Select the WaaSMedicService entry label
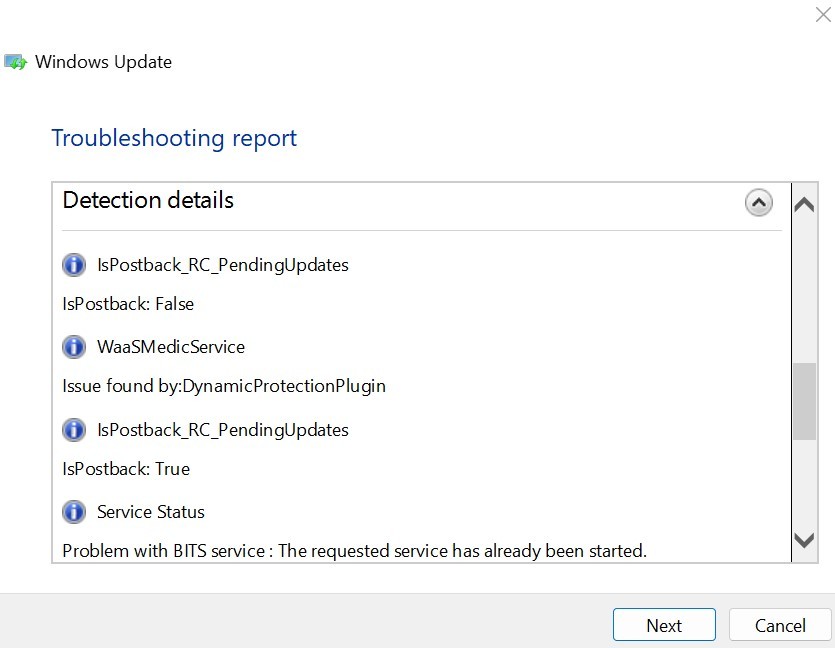 point(171,347)
